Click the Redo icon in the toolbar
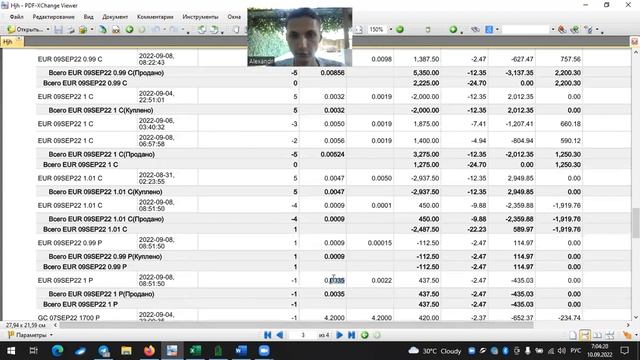The height and width of the screenshot is (360, 640). pos(174,29)
